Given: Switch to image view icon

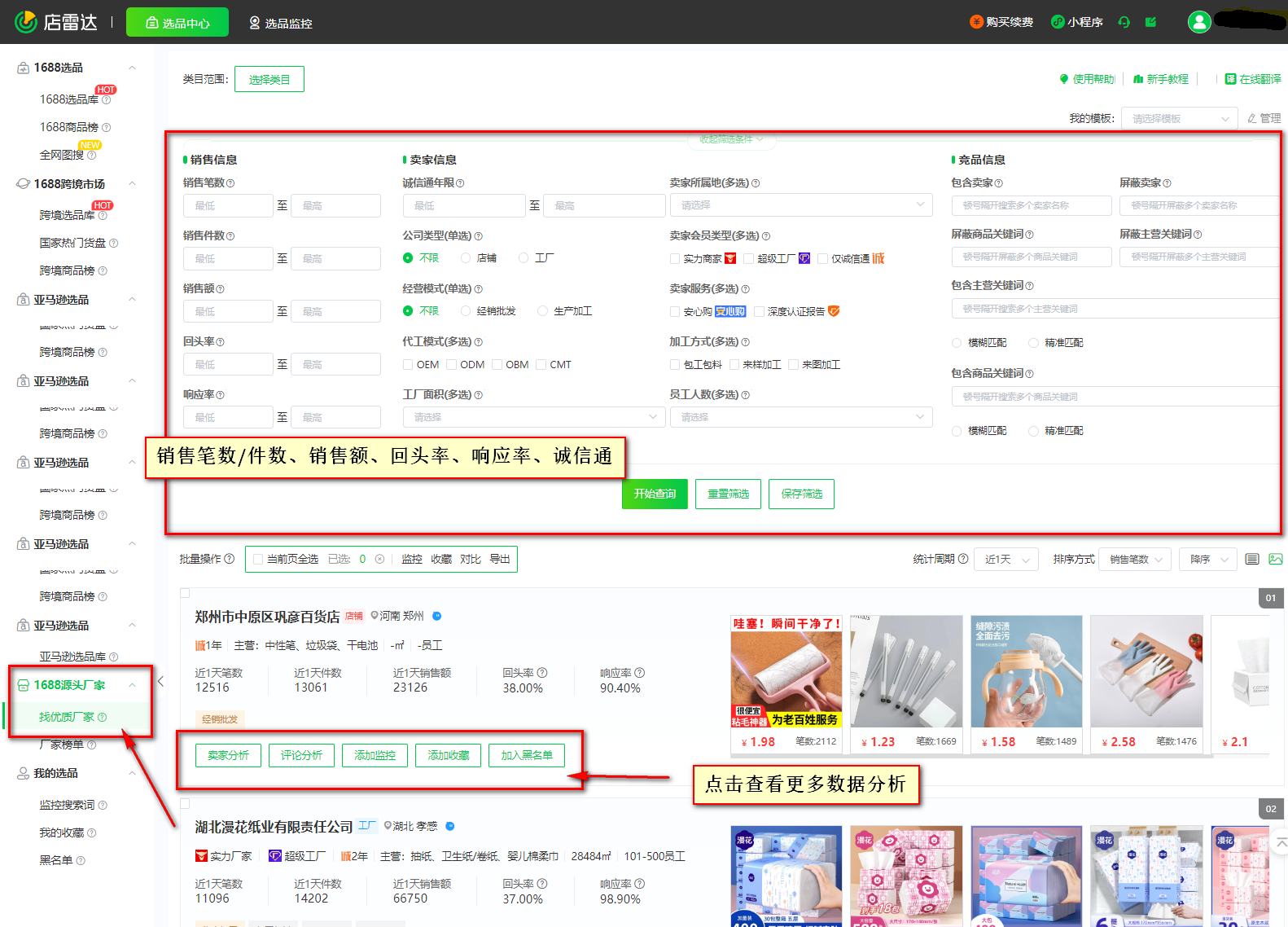Looking at the screenshot, I should coord(1275,559).
